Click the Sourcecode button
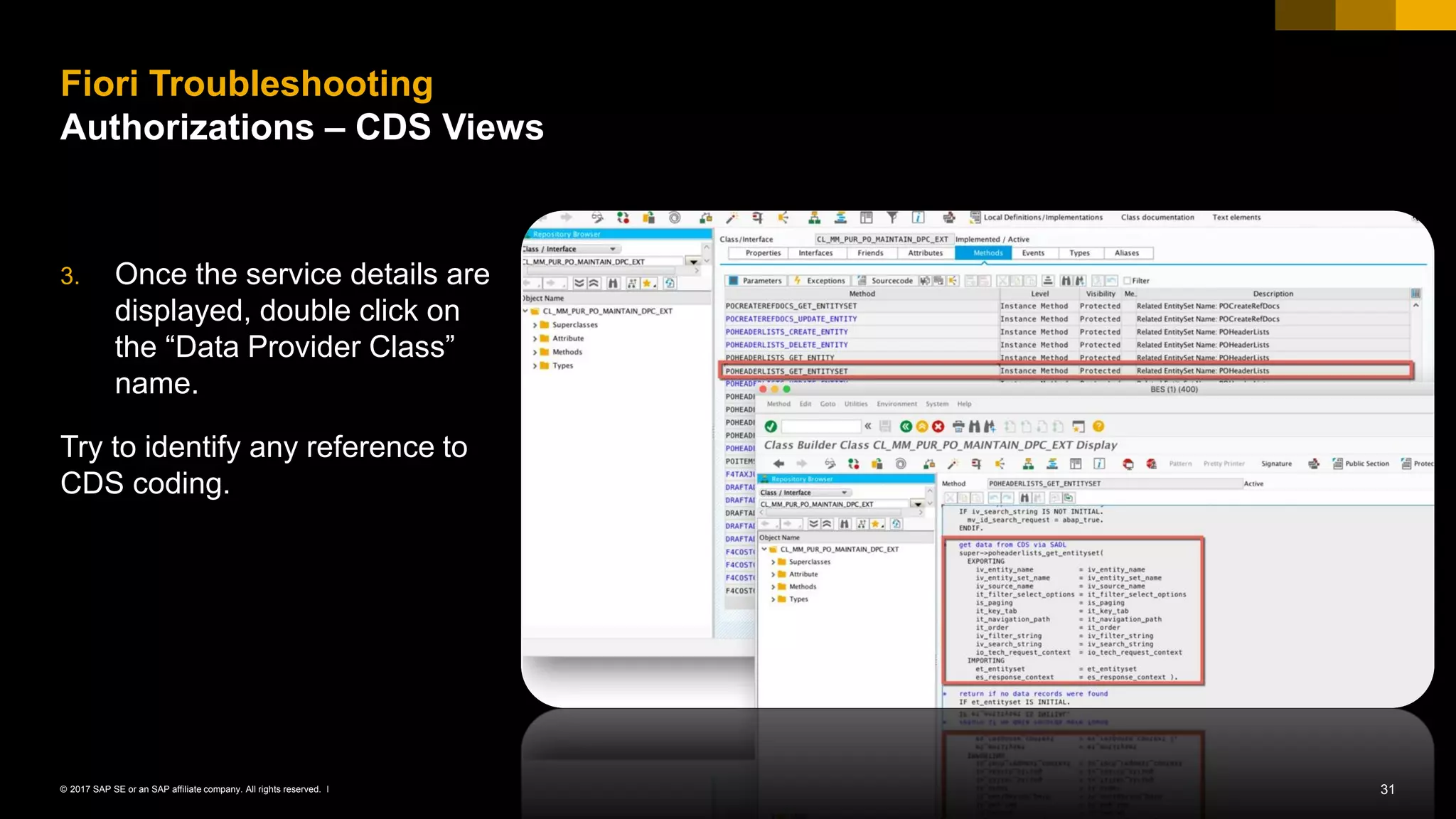This screenshot has width=1456, height=819. (885, 281)
